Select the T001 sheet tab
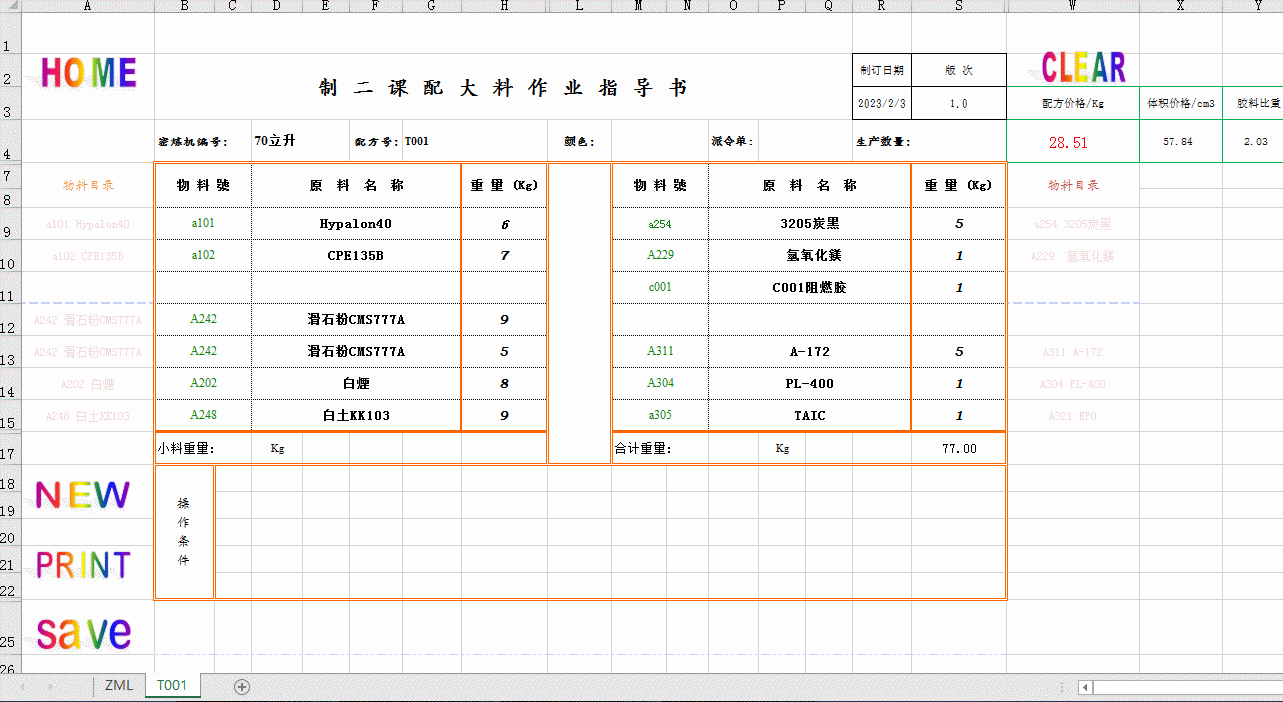 (172, 686)
